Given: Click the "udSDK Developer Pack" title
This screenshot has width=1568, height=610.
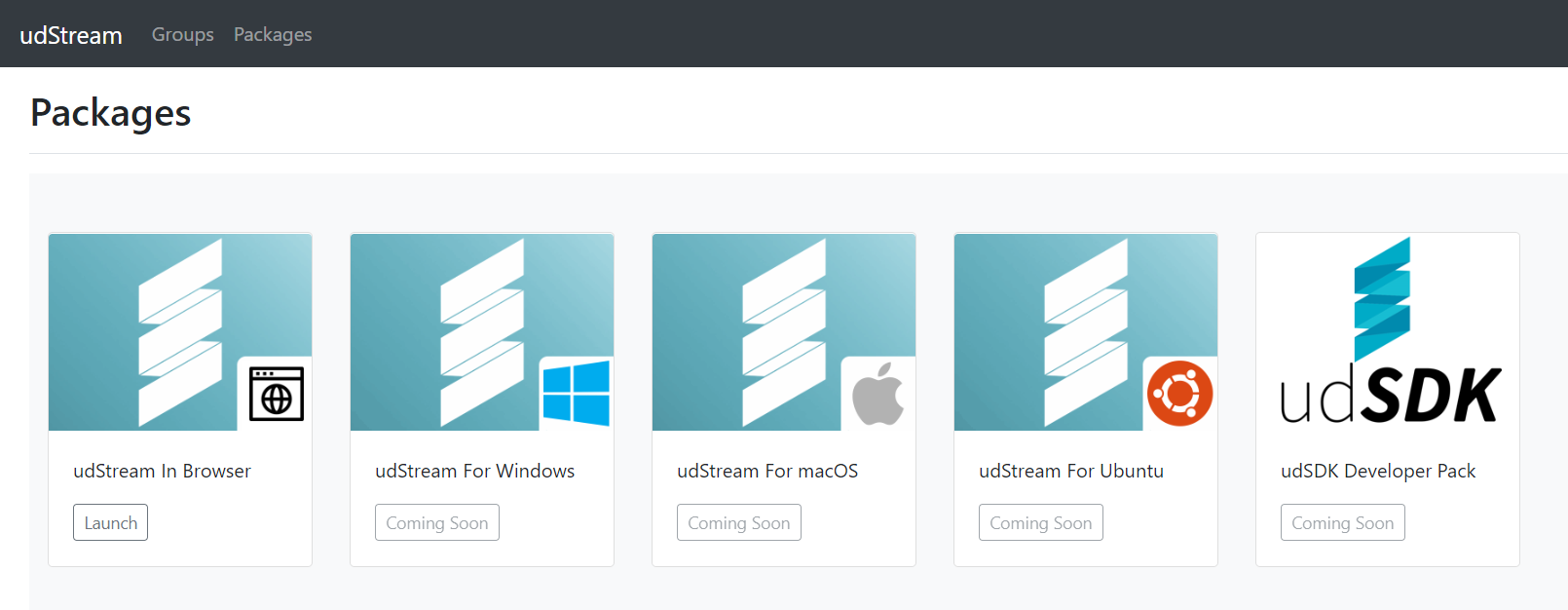Looking at the screenshot, I should point(1378,471).
